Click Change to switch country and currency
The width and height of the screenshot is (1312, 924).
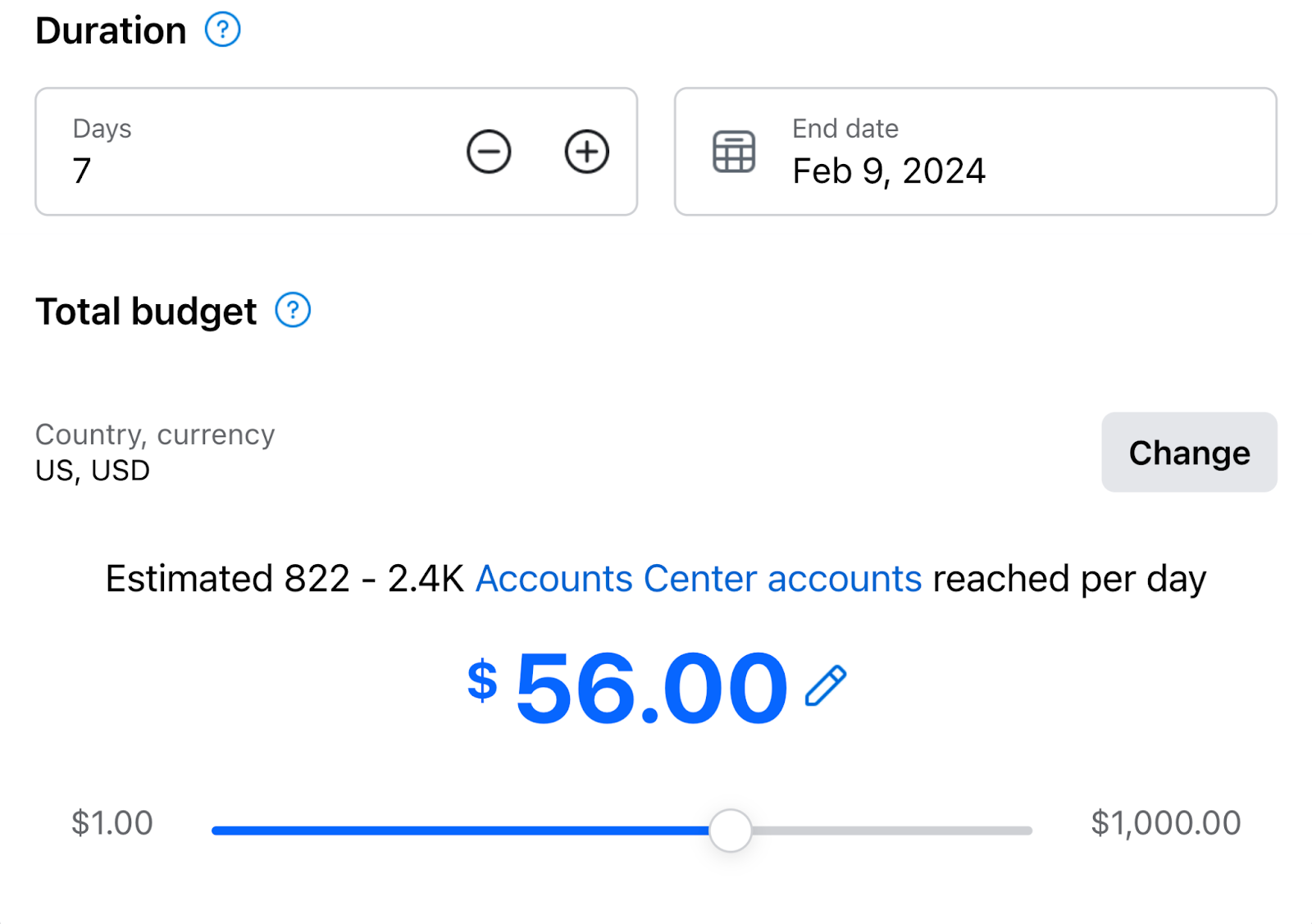(x=1189, y=453)
